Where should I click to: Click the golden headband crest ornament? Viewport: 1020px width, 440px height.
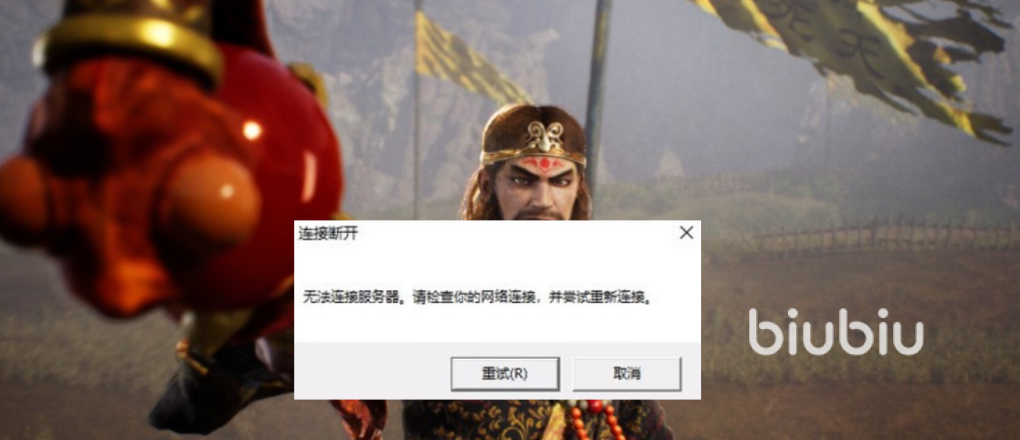click(x=545, y=136)
